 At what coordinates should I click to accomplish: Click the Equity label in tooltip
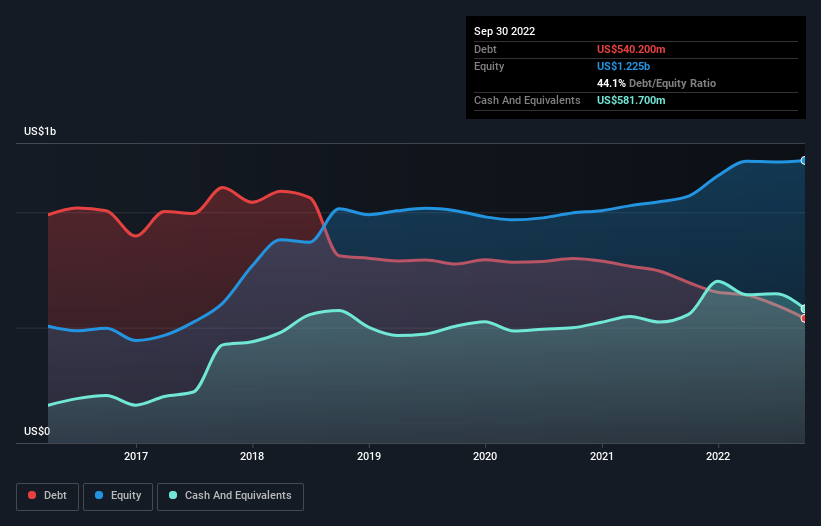click(489, 66)
